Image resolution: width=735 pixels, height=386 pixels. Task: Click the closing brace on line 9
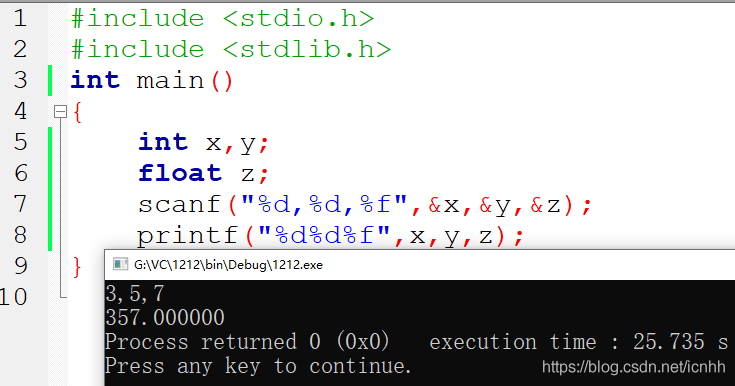click(77, 267)
